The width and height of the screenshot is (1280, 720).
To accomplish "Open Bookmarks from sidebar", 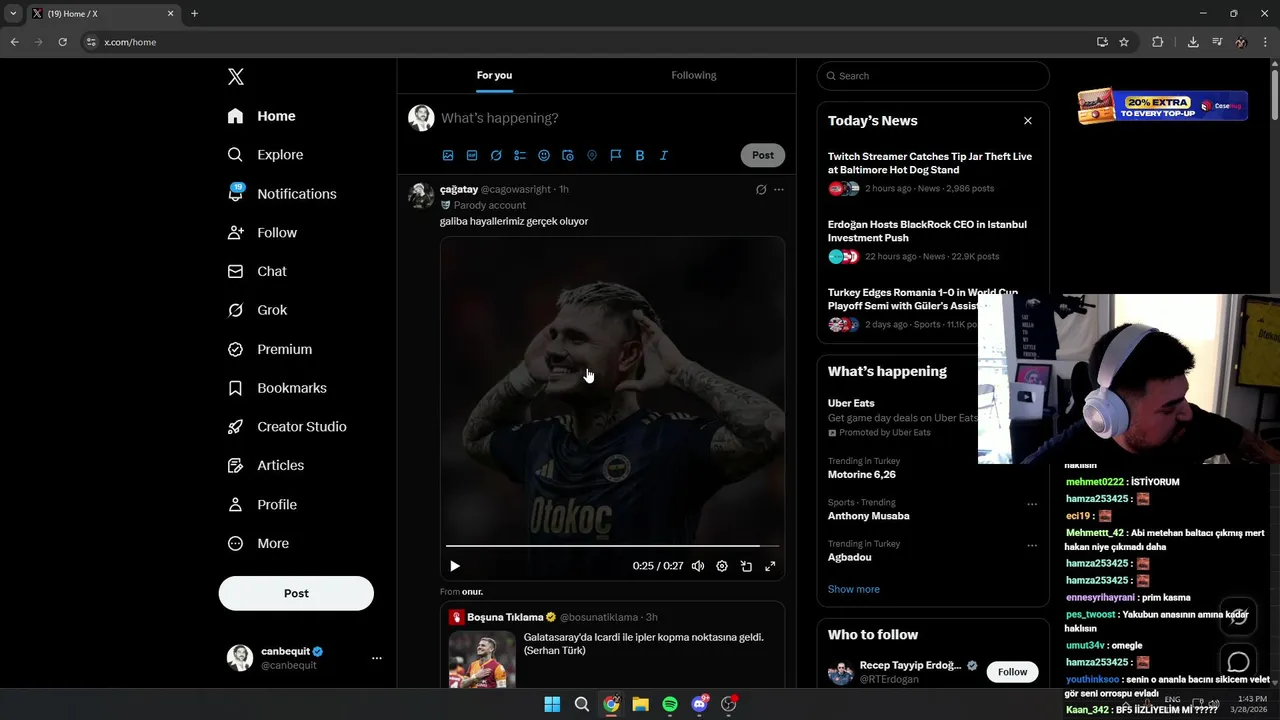I will coord(277,388).
